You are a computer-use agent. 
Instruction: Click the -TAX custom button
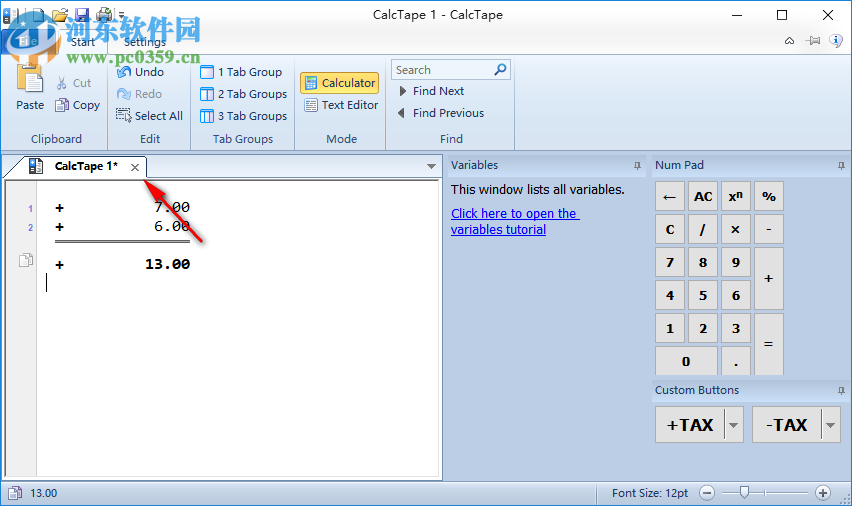point(787,424)
